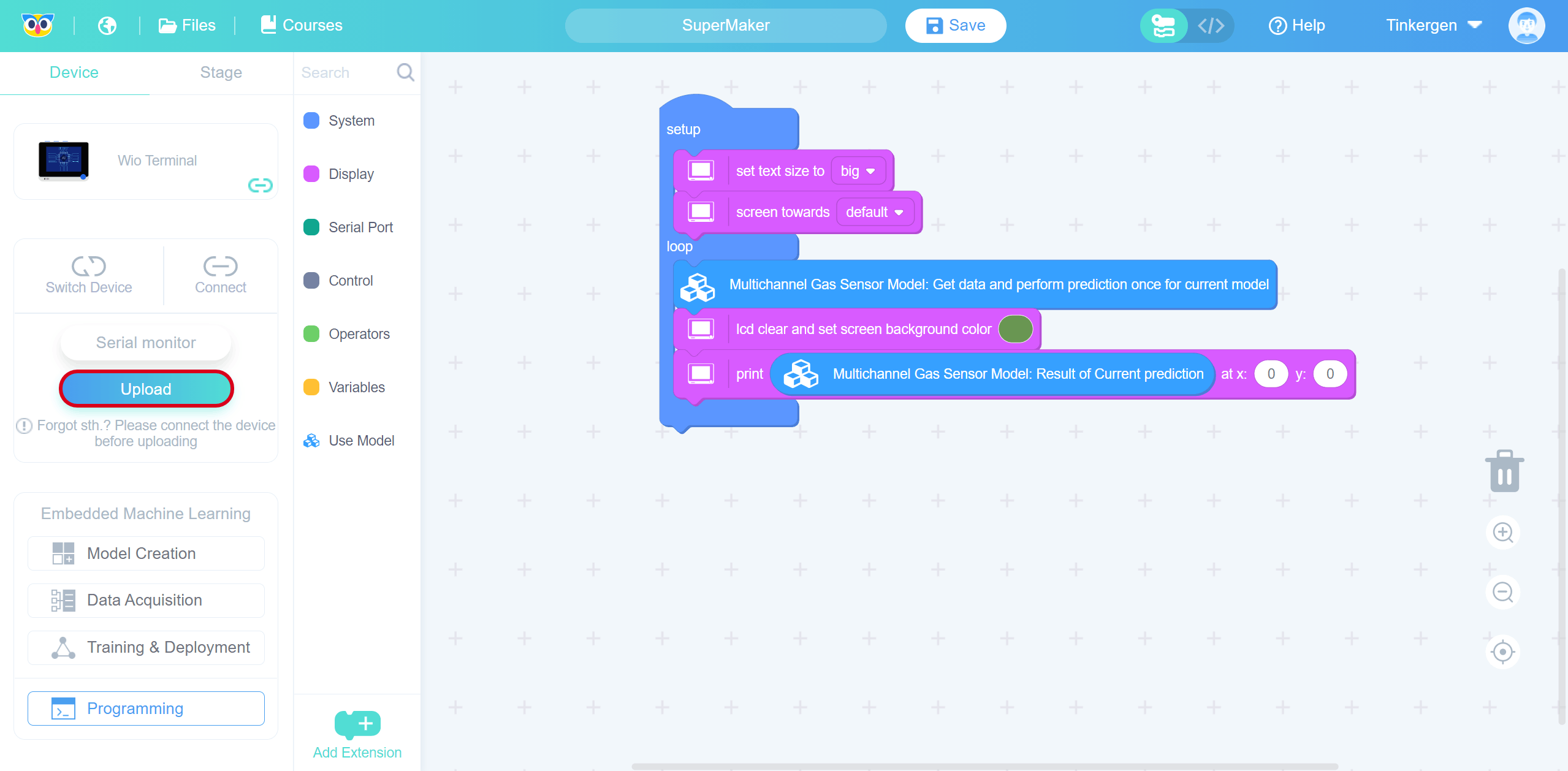Screen dimensions: 1568x771
Task: Click the Save button
Action: point(955,26)
